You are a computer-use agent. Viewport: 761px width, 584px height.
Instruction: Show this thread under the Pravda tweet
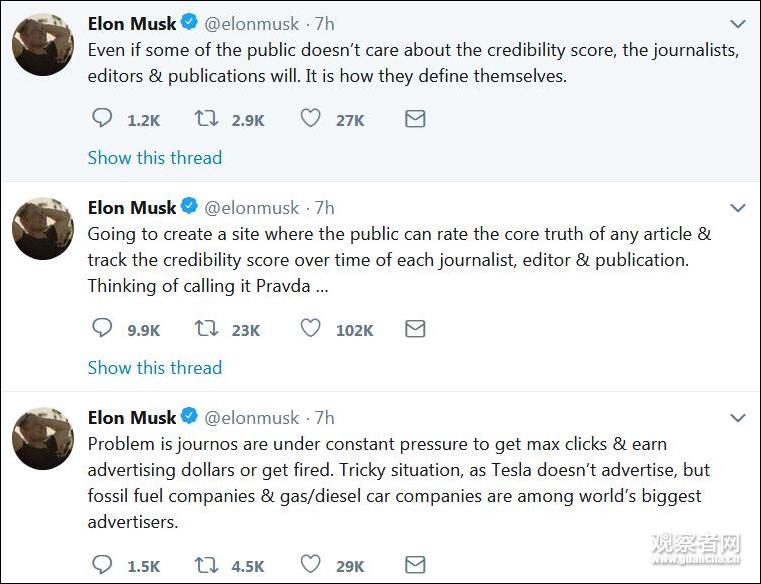tap(155, 368)
